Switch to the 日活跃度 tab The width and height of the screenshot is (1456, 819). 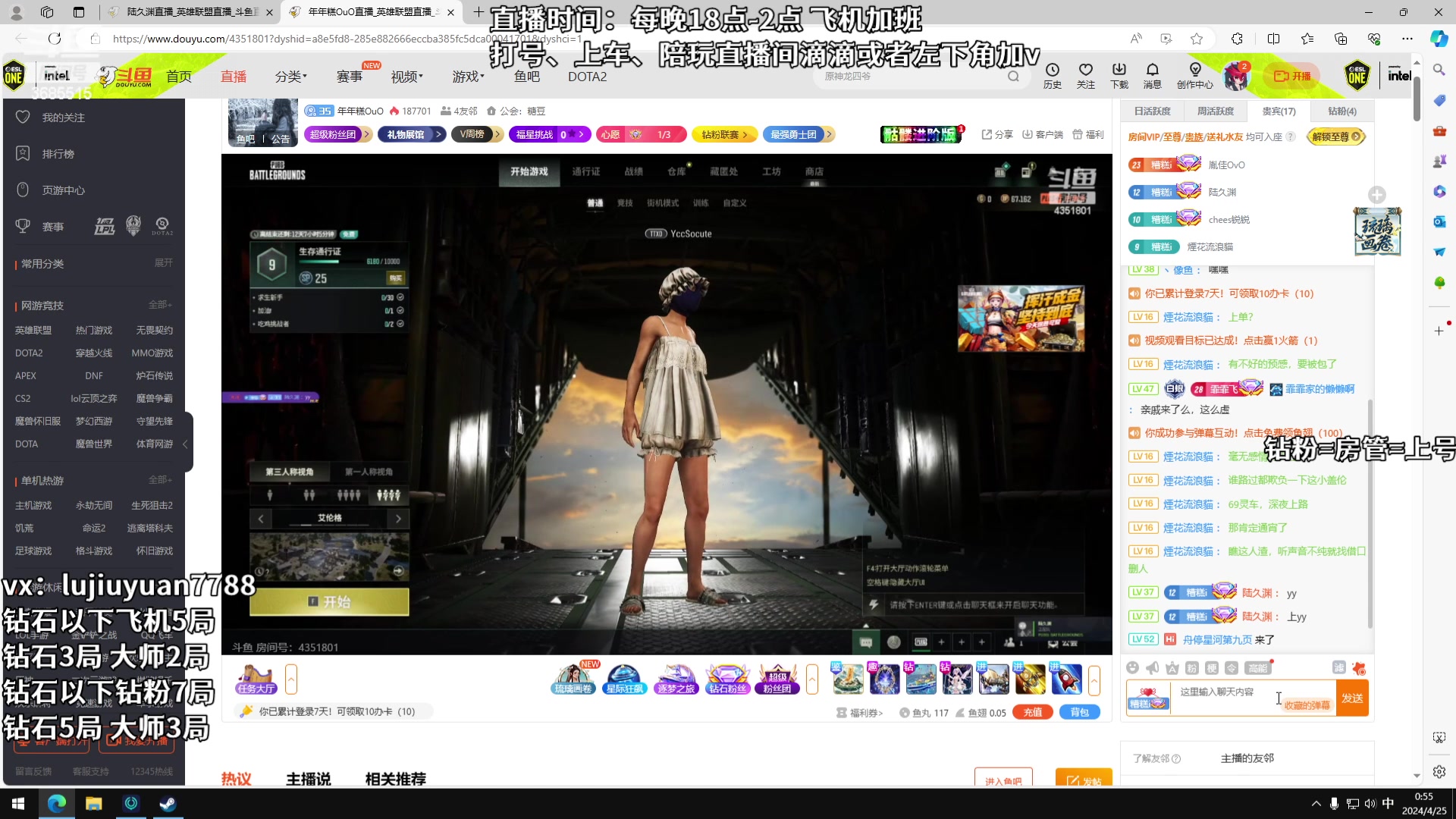click(x=1152, y=111)
